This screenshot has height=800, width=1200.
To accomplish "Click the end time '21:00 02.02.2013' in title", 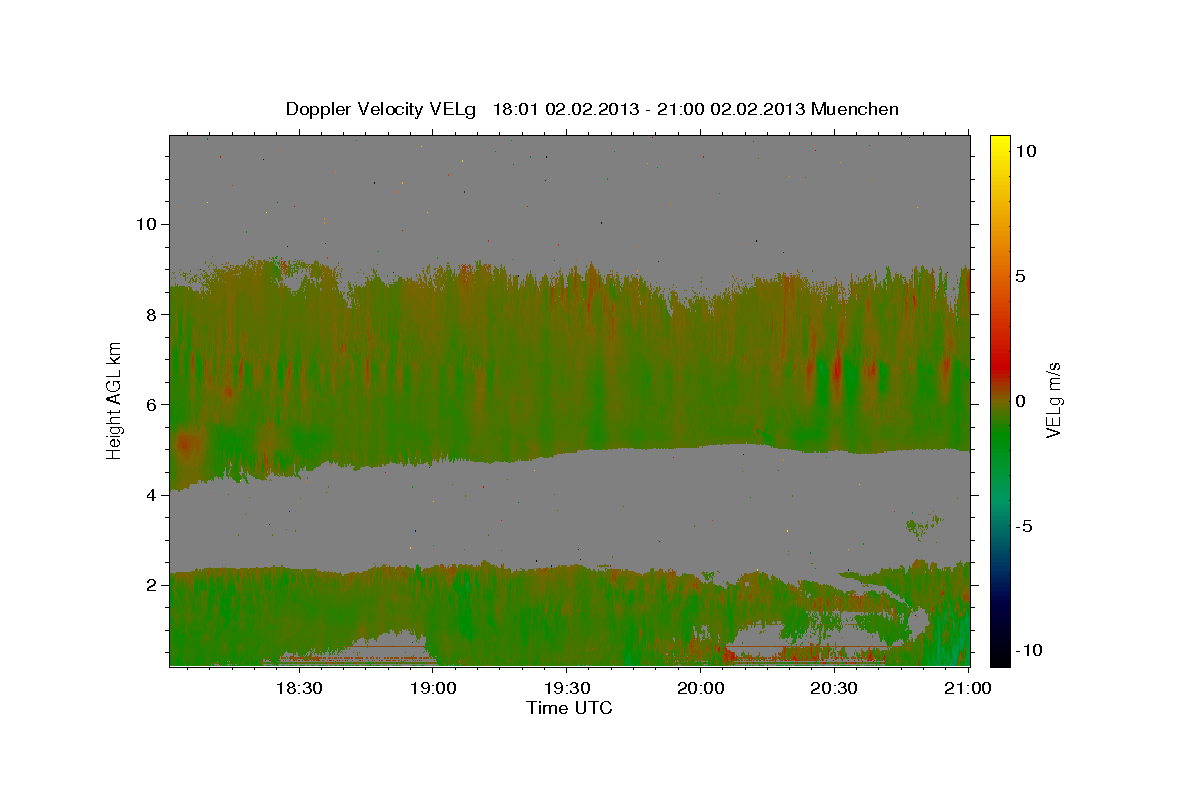I will [729, 109].
